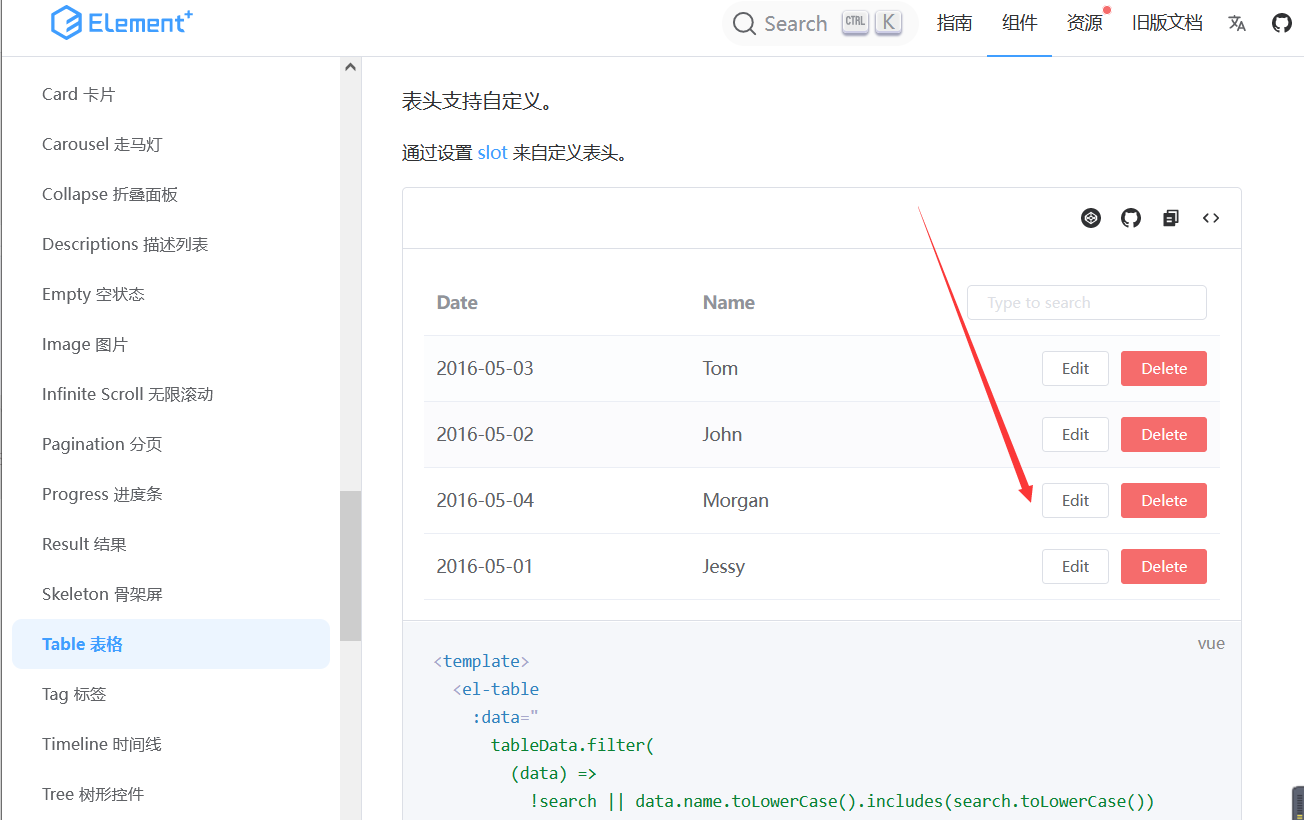Click name cell Morgan
The height and width of the screenshot is (820, 1304).
coord(736,500)
